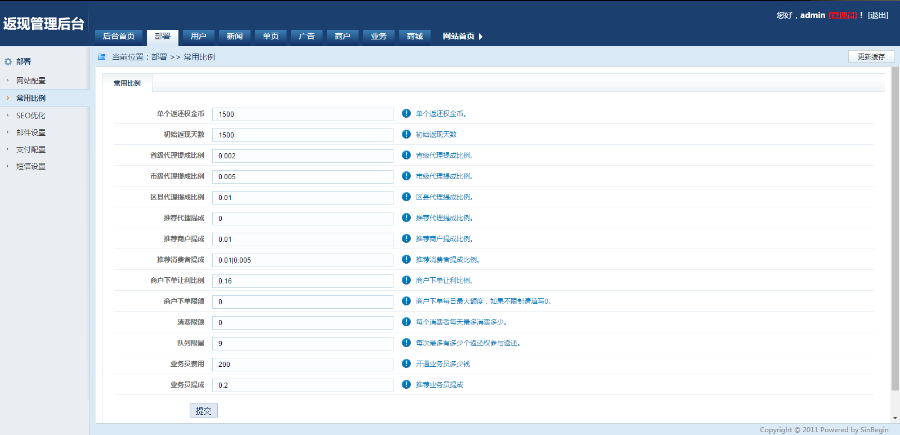Click the vertical scrollbar on the right
Image resolution: width=900 pixels, height=435 pixels.
point(894,240)
